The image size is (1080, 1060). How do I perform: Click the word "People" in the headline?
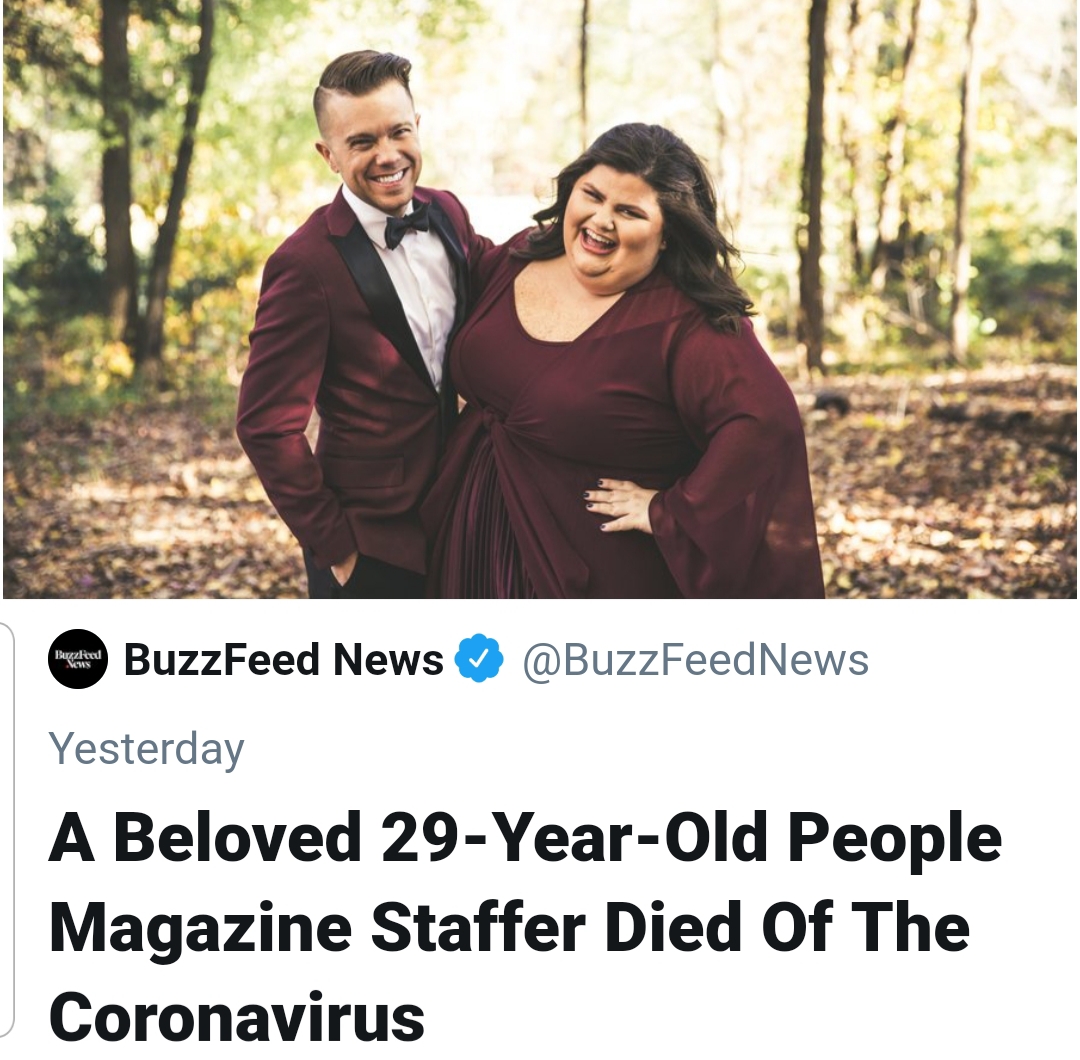[895, 837]
